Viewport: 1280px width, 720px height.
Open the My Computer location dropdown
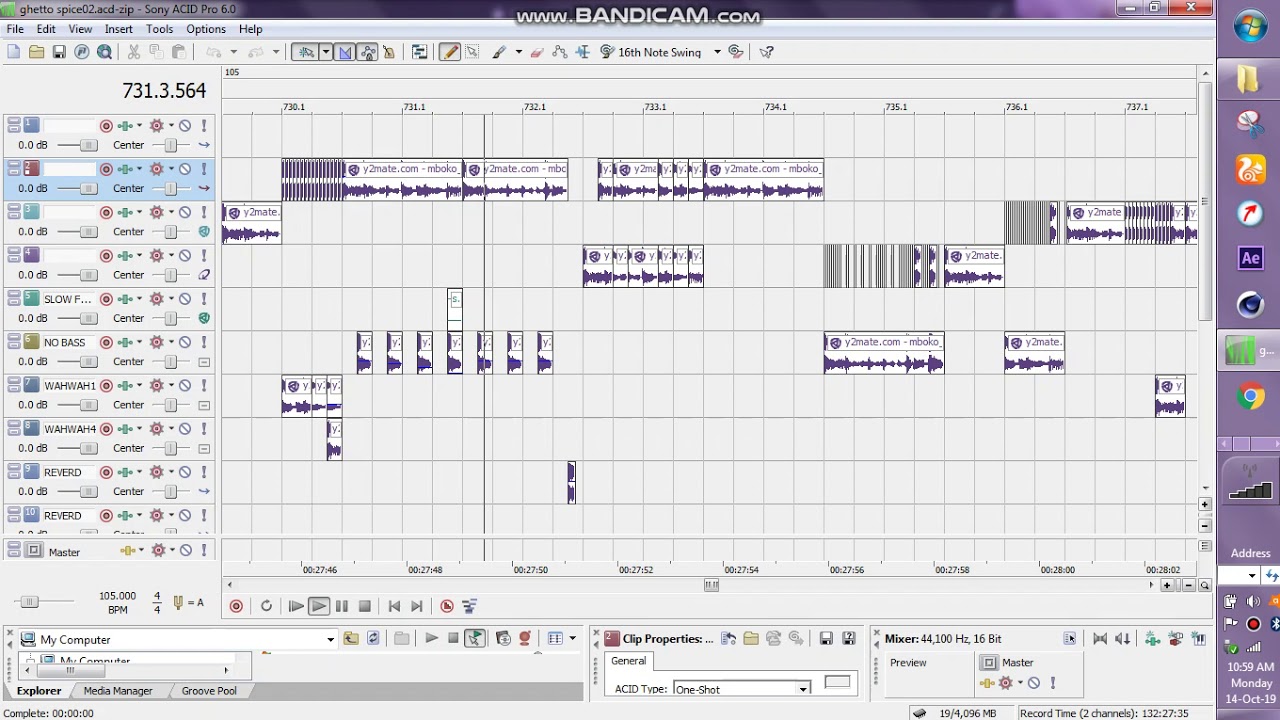click(x=330, y=640)
